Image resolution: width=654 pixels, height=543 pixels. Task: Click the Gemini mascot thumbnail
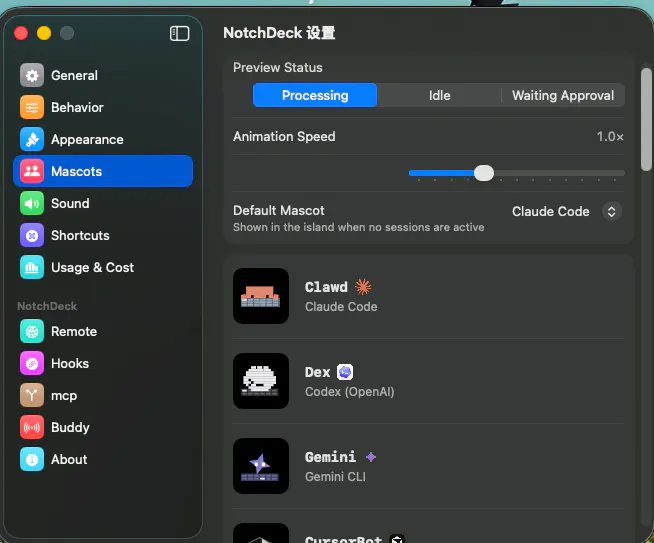point(261,466)
